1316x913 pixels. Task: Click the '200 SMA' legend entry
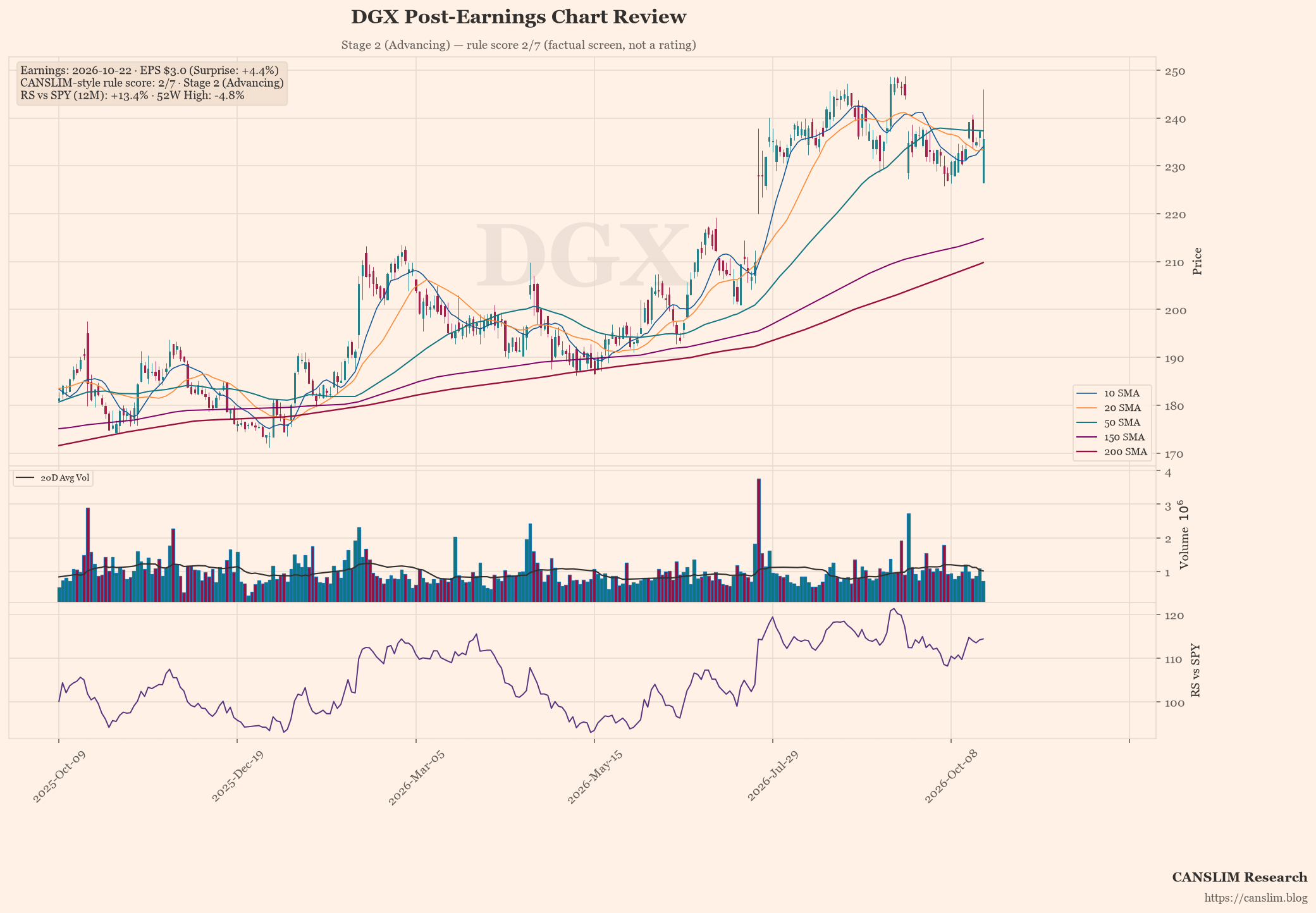(x=1113, y=451)
